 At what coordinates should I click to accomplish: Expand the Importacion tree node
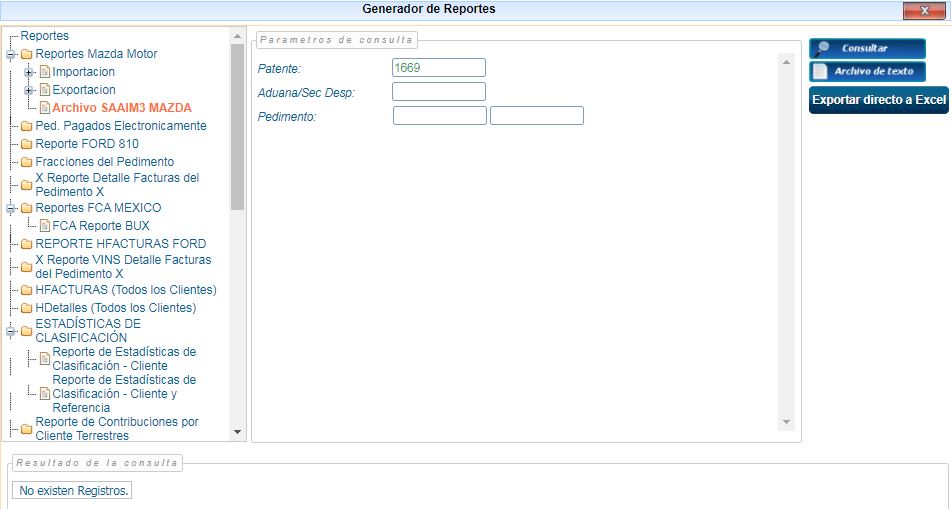(28, 72)
